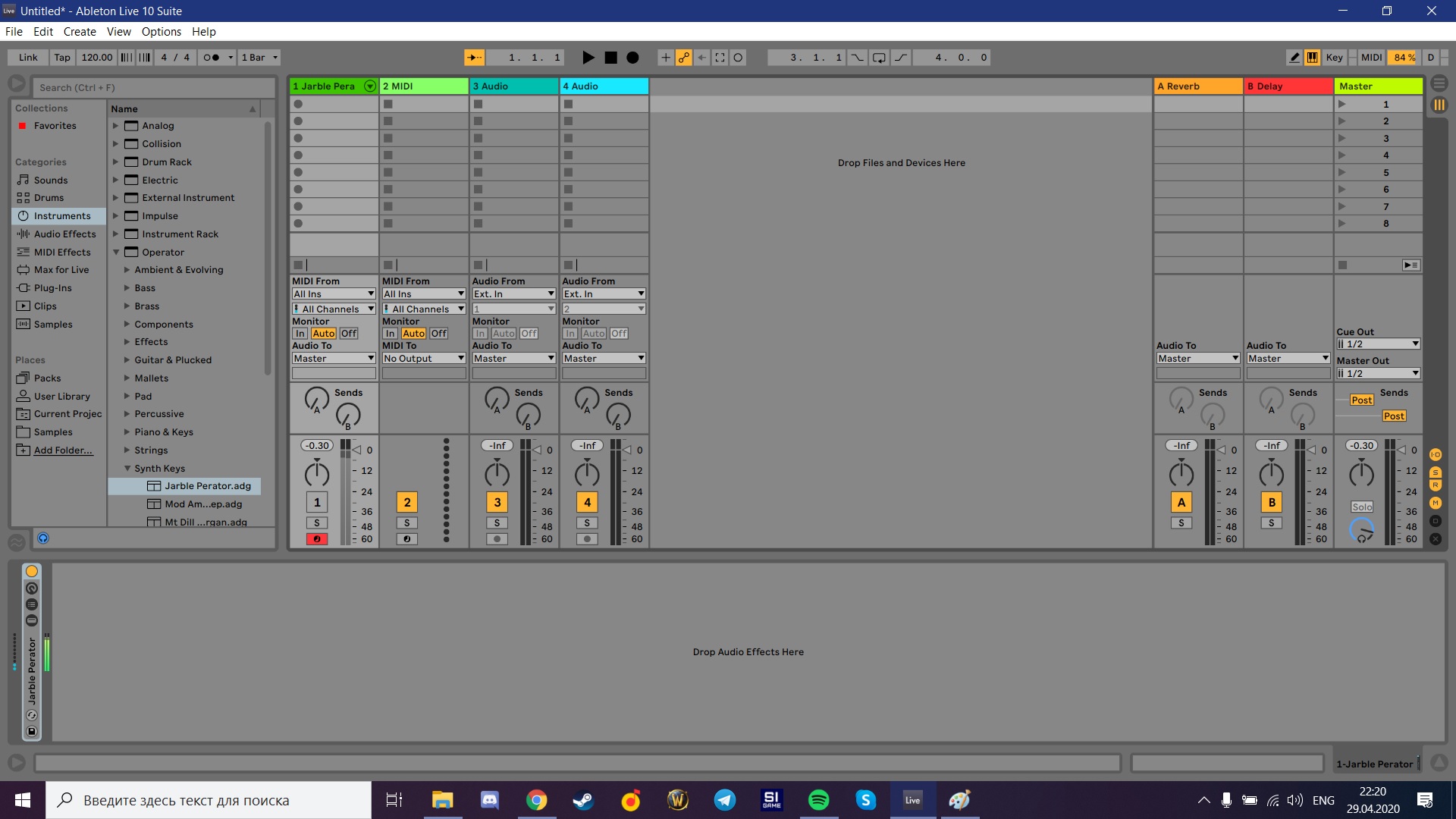Expand the Drum Rack folder
The height and width of the screenshot is (819, 1456).
(116, 162)
